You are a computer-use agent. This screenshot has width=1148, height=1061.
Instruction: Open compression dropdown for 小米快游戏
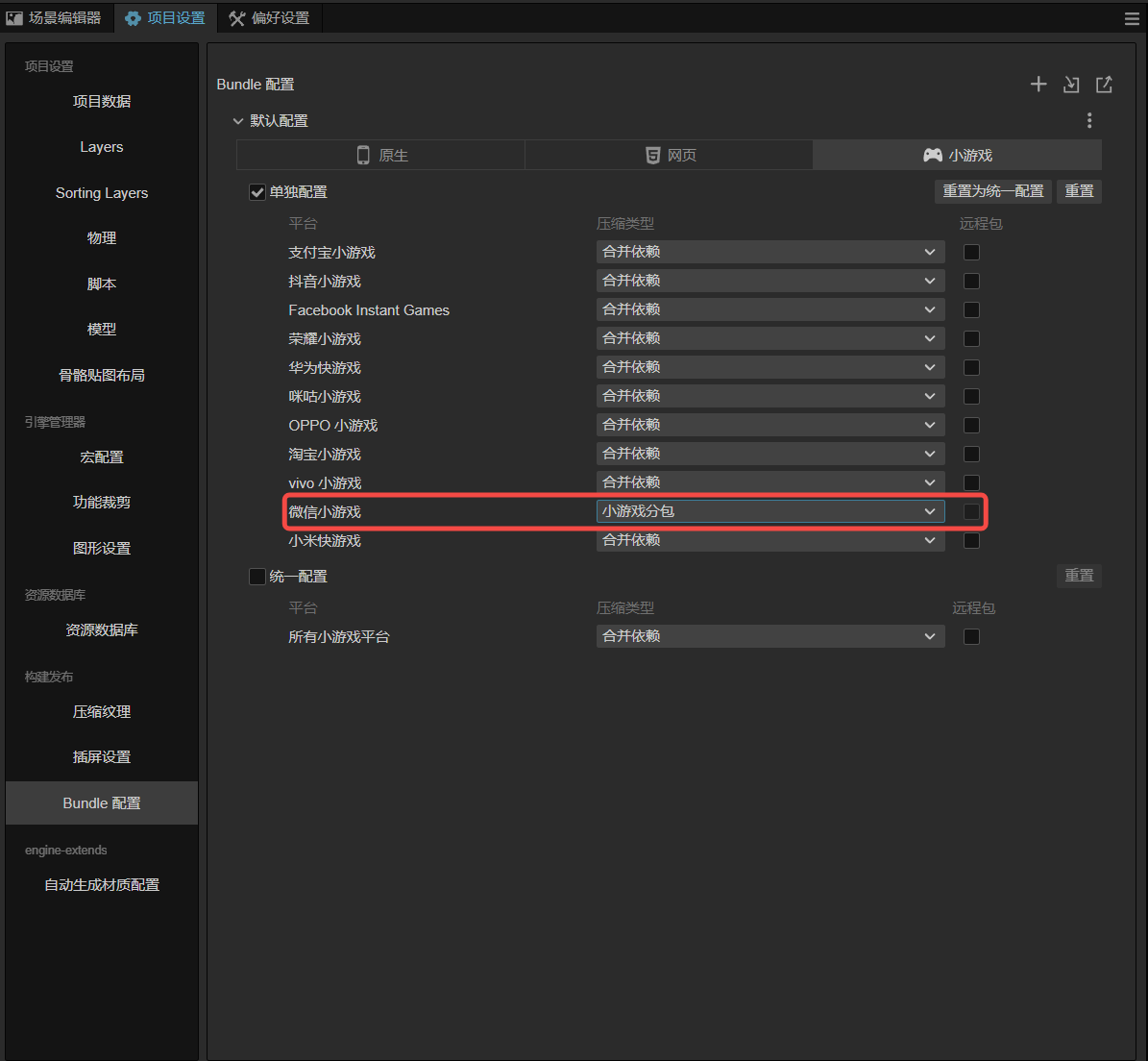point(770,540)
